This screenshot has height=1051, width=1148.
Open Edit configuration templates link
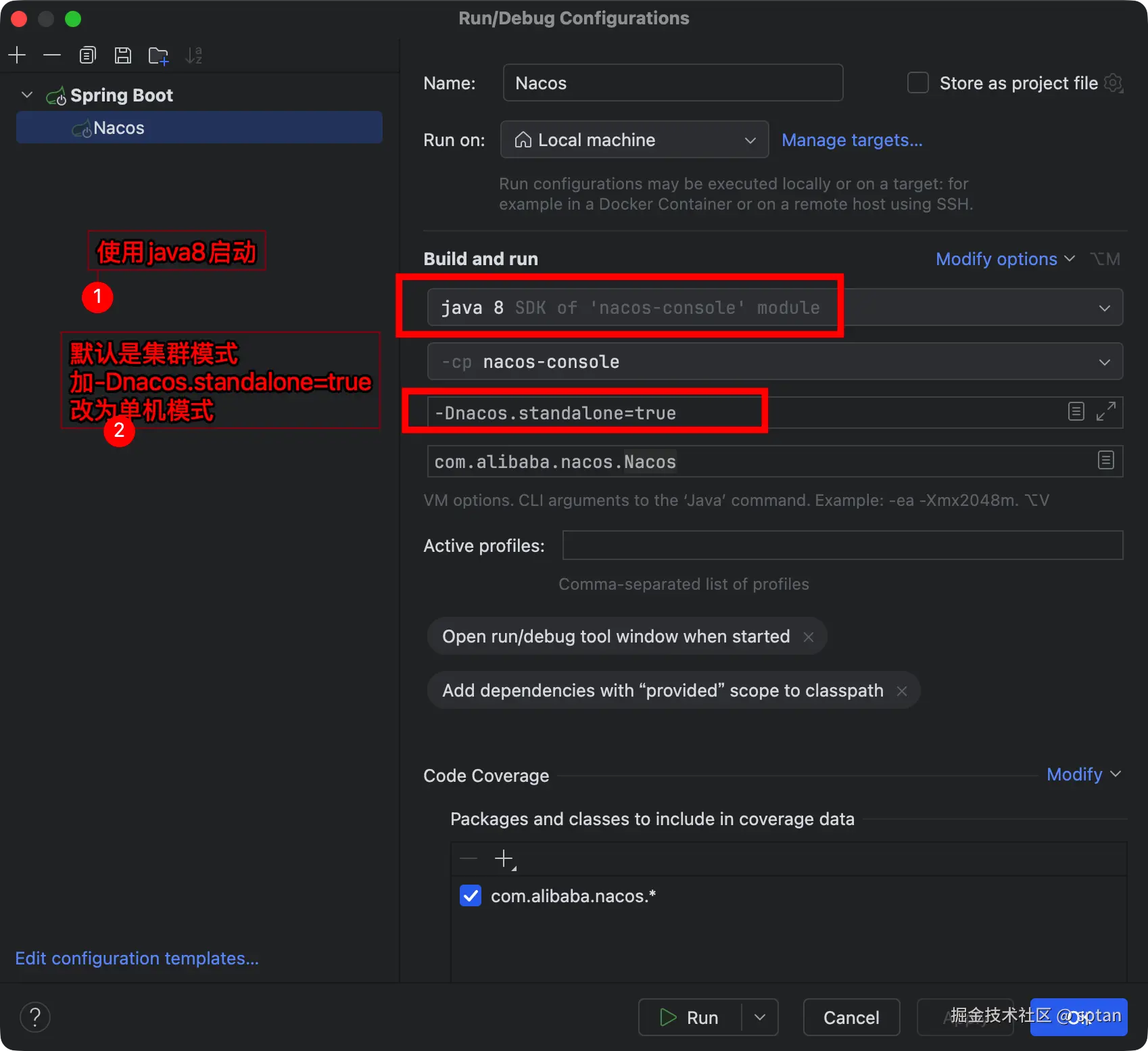point(137,958)
